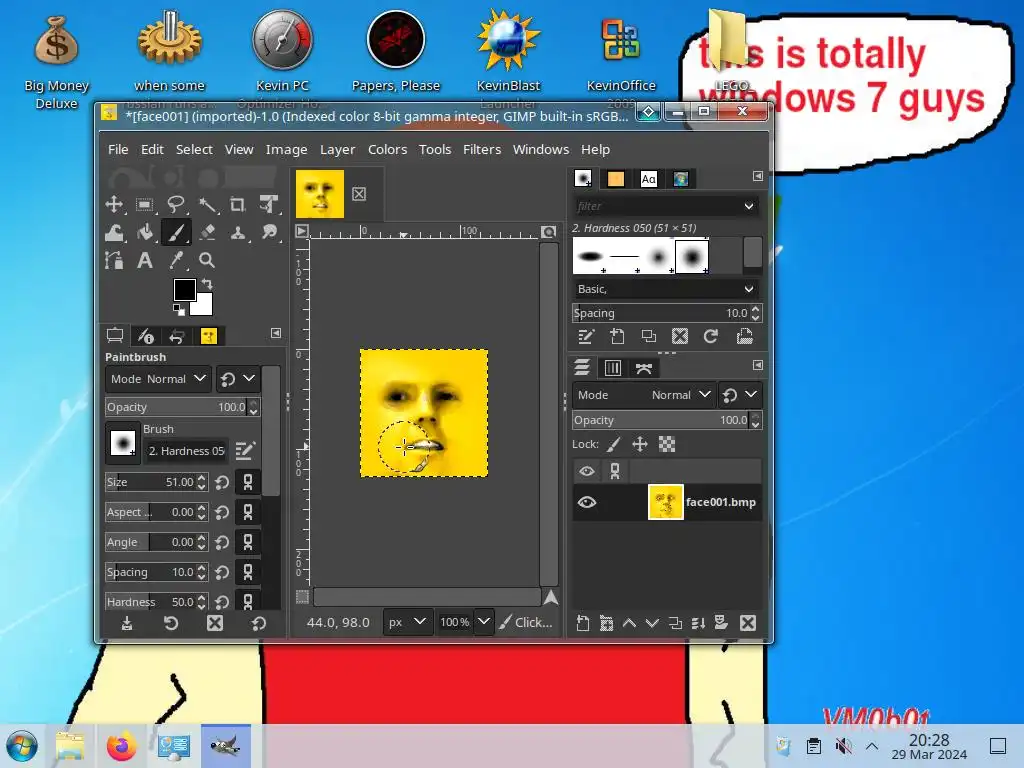Screen dimensions: 1024x768
Task: Swap foreground and background colors
Action: point(207,284)
